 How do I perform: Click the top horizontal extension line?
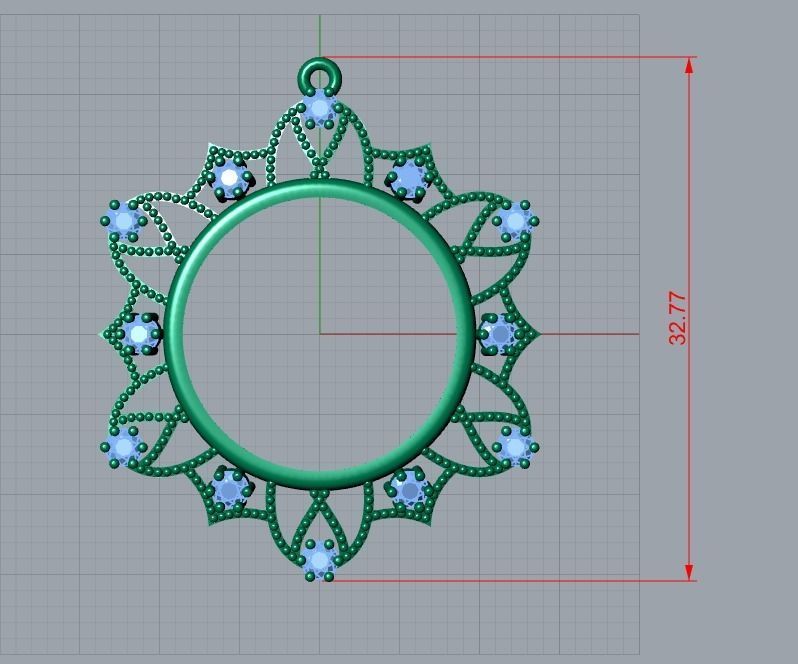pos(509,57)
